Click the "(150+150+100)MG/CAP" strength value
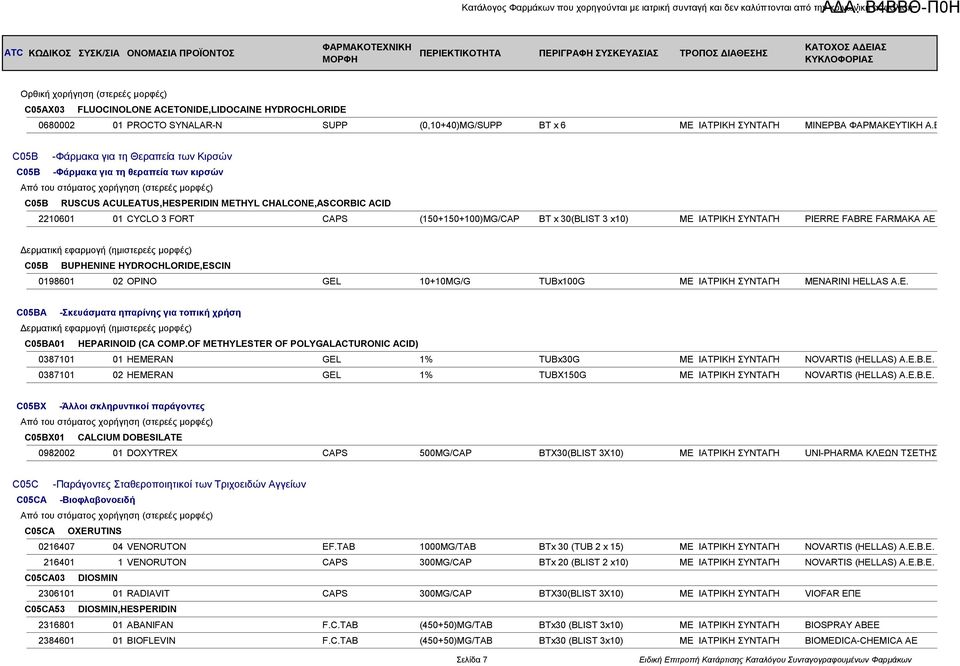The width and height of the screenshot is (960, 666). [469, 219]
